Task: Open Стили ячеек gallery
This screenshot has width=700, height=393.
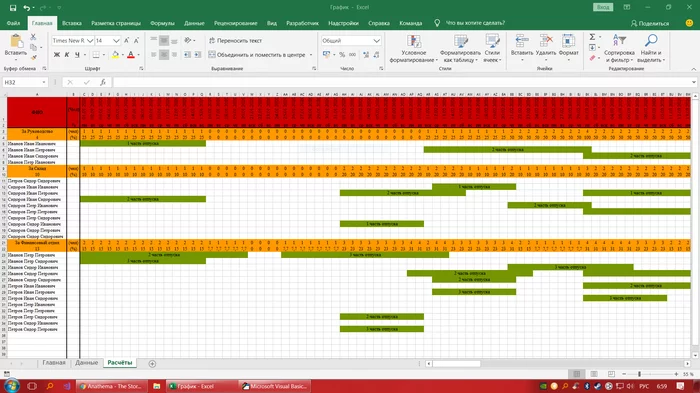Action: (492, 49)
